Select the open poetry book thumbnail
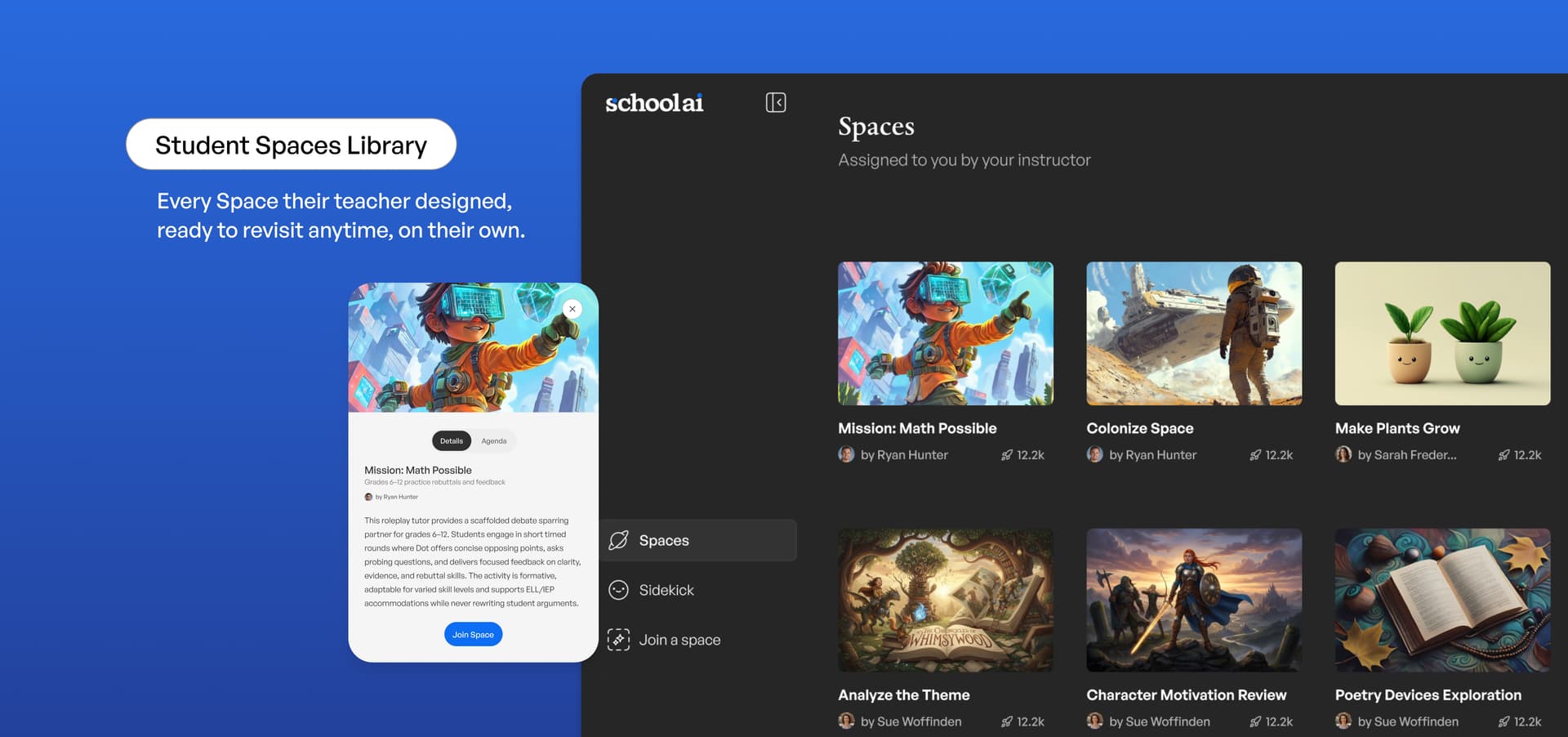This screenshot has width=1568, height=737. click(x=1442, y=600)
